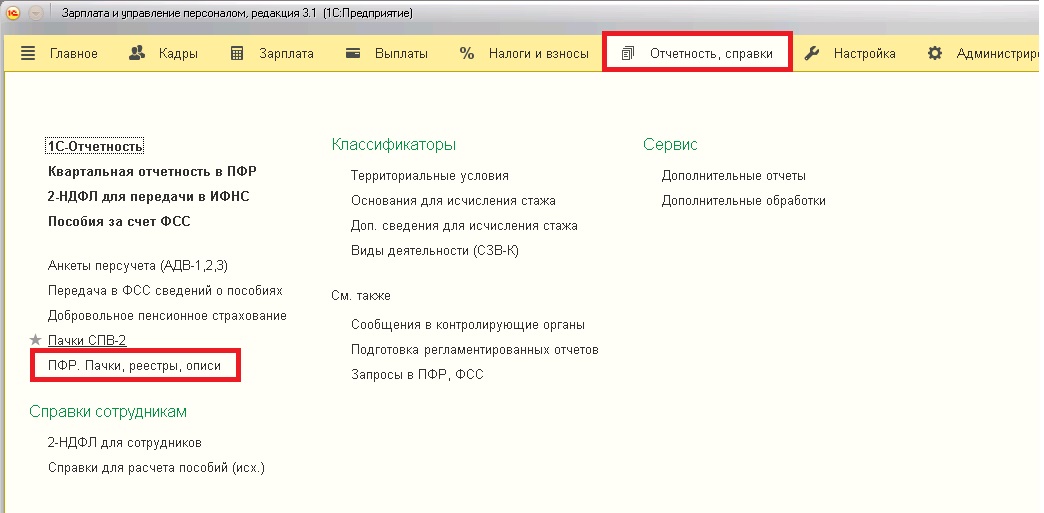Click the Сервис group heading
1044x513 pixels.
670,145
